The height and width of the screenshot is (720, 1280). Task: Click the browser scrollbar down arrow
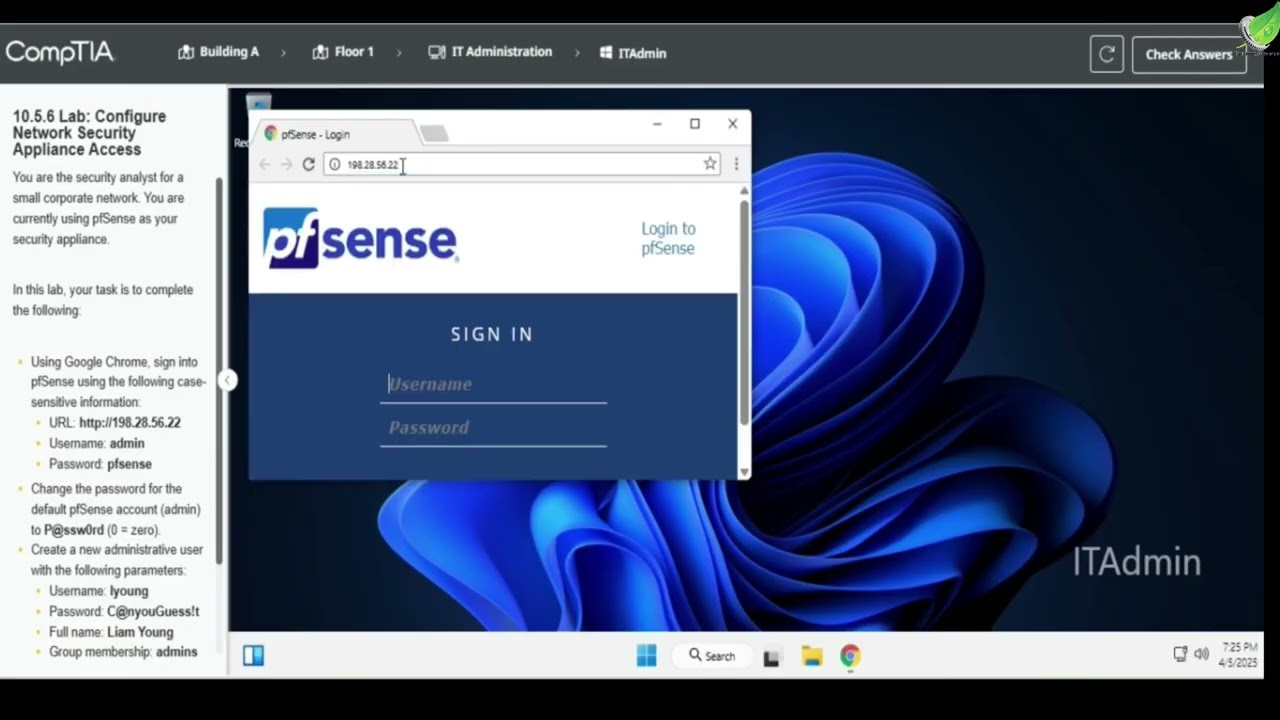744,472
